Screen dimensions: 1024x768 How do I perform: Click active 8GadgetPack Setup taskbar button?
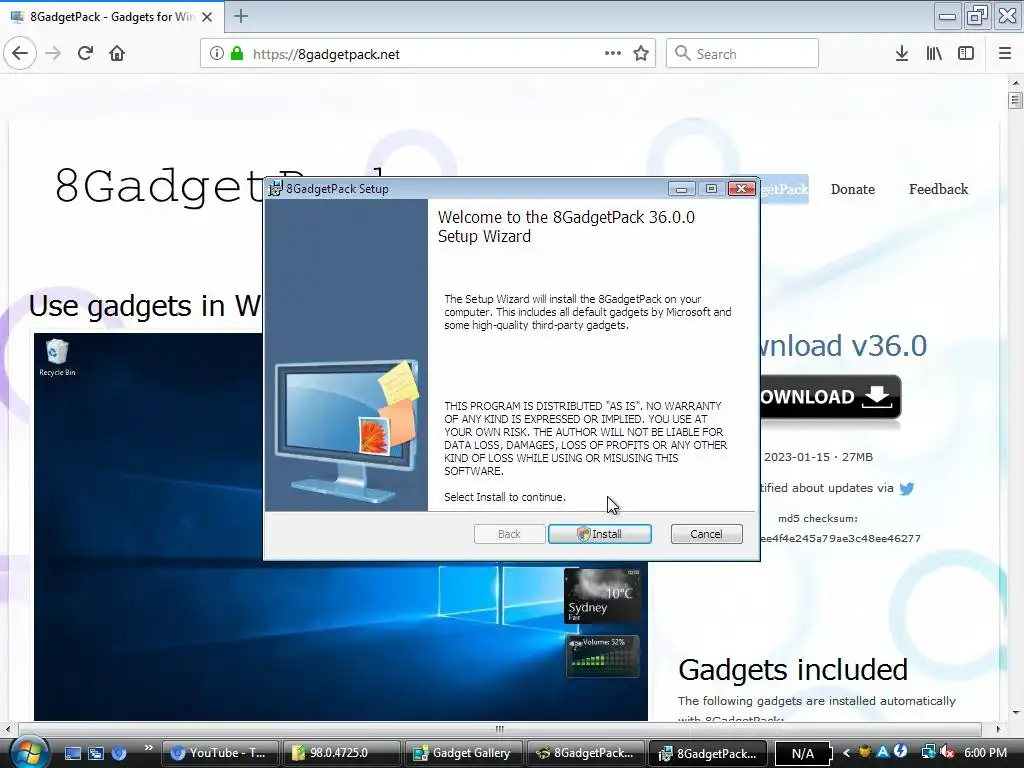coord(708,753)
